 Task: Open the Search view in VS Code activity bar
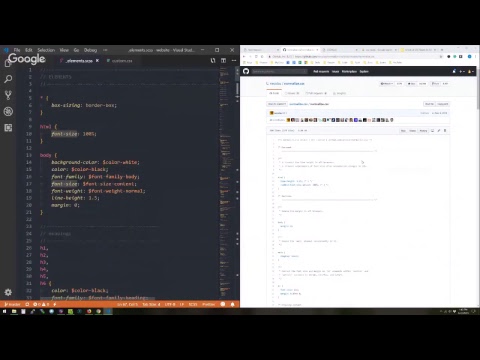8,79
